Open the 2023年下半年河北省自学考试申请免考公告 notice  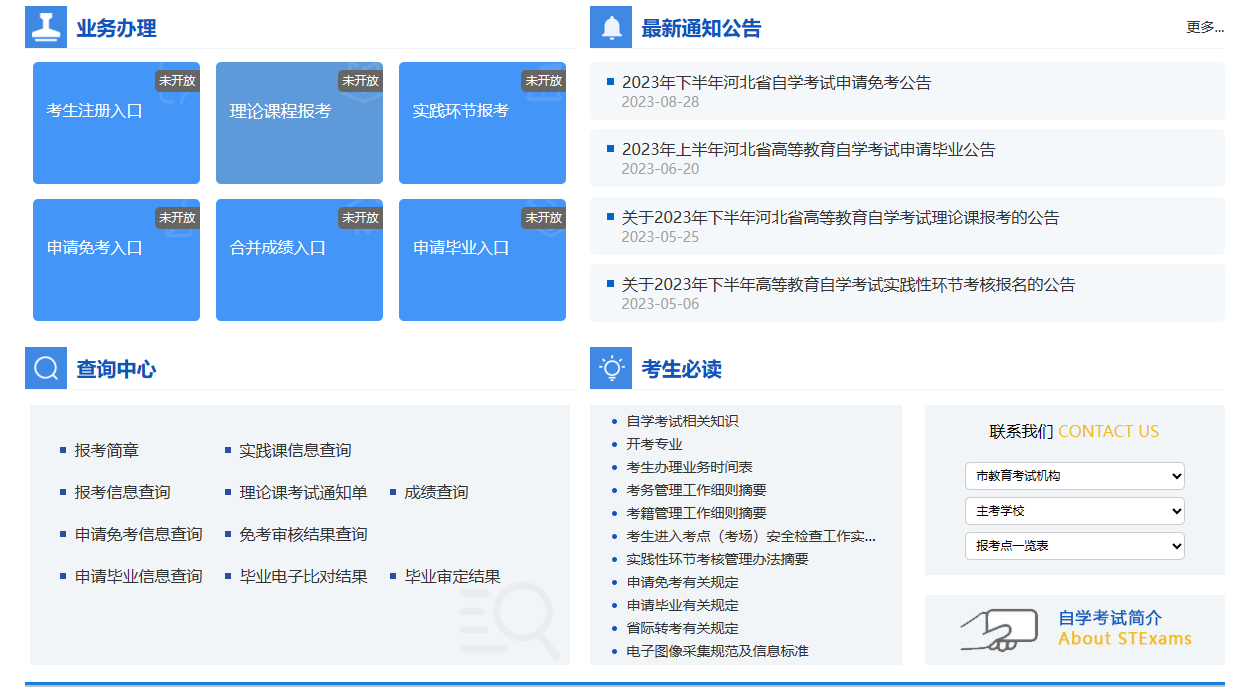[x=776, y=83]
